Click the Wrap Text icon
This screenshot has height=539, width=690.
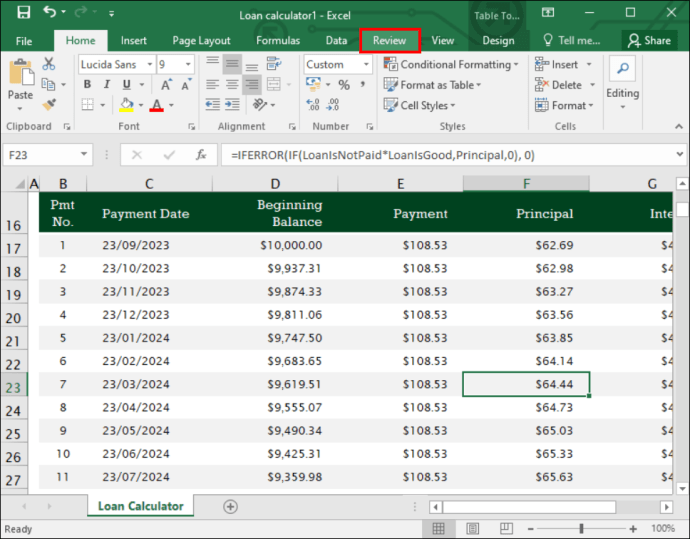[x=274, y=64]
